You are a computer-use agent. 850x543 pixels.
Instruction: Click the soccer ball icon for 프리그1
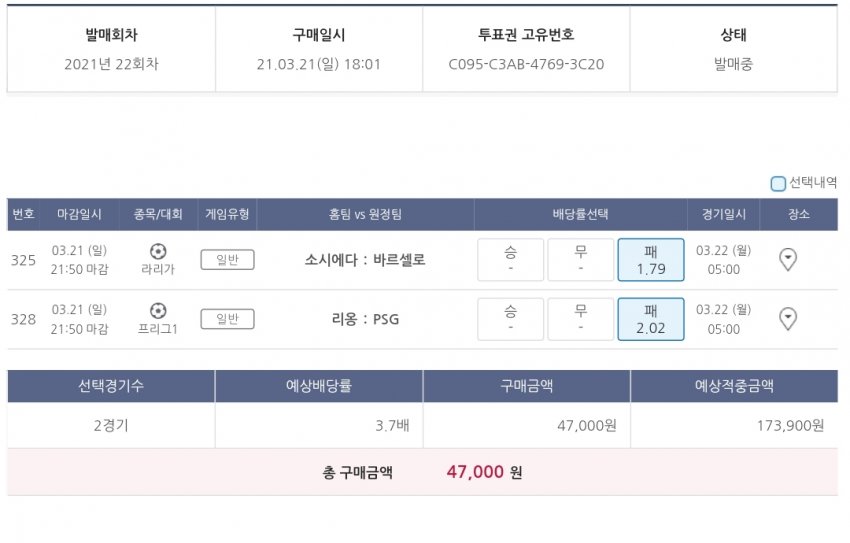pyautogui.click(x=158, y=311)
